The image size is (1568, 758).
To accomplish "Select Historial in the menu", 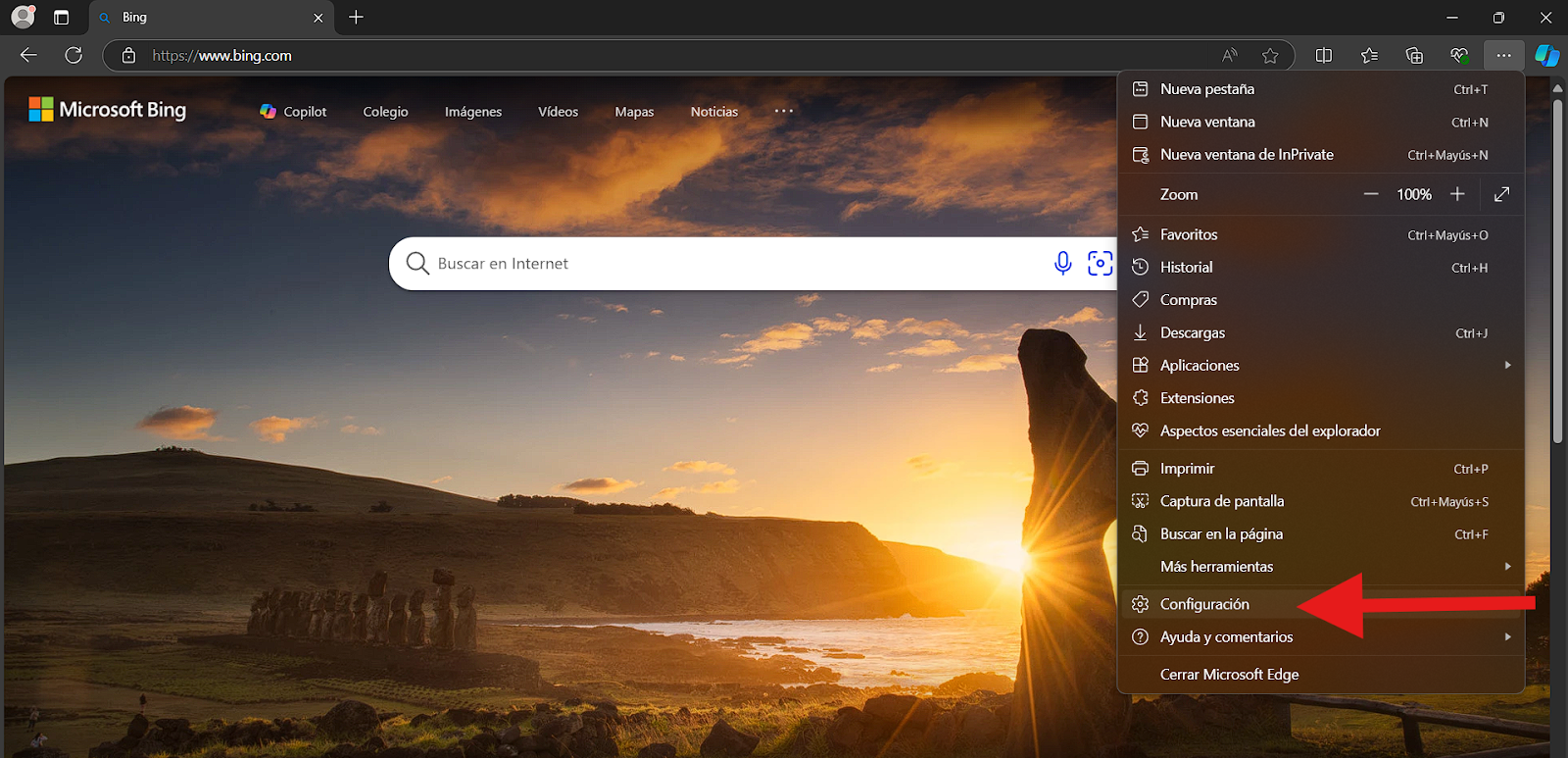I will point(1186,268).
